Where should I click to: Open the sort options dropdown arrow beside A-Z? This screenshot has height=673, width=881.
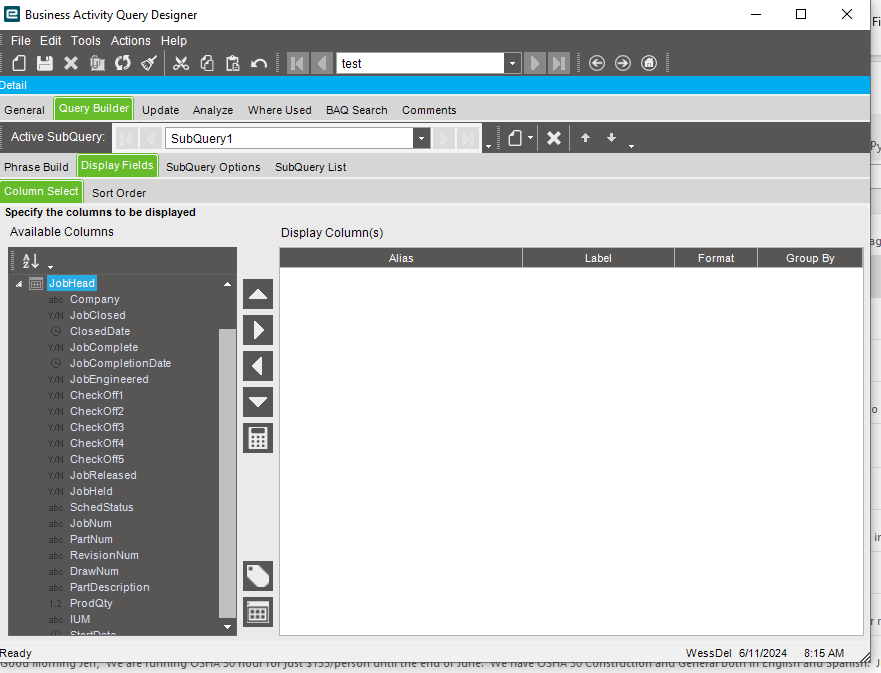pos(51,267)
